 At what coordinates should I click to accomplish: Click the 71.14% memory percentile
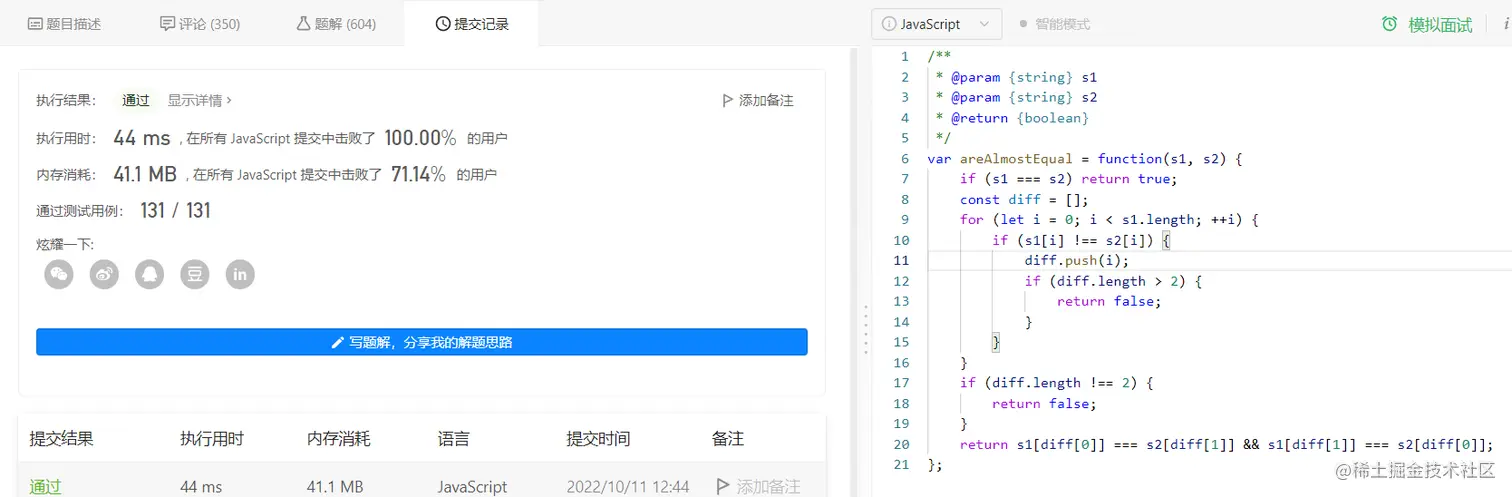[418, 174]
